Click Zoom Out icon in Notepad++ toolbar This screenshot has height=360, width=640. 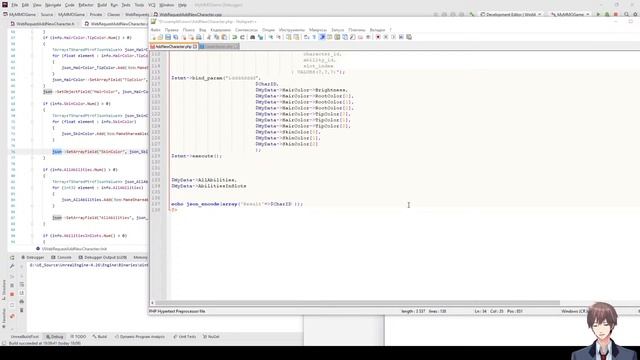click(278, 37)
